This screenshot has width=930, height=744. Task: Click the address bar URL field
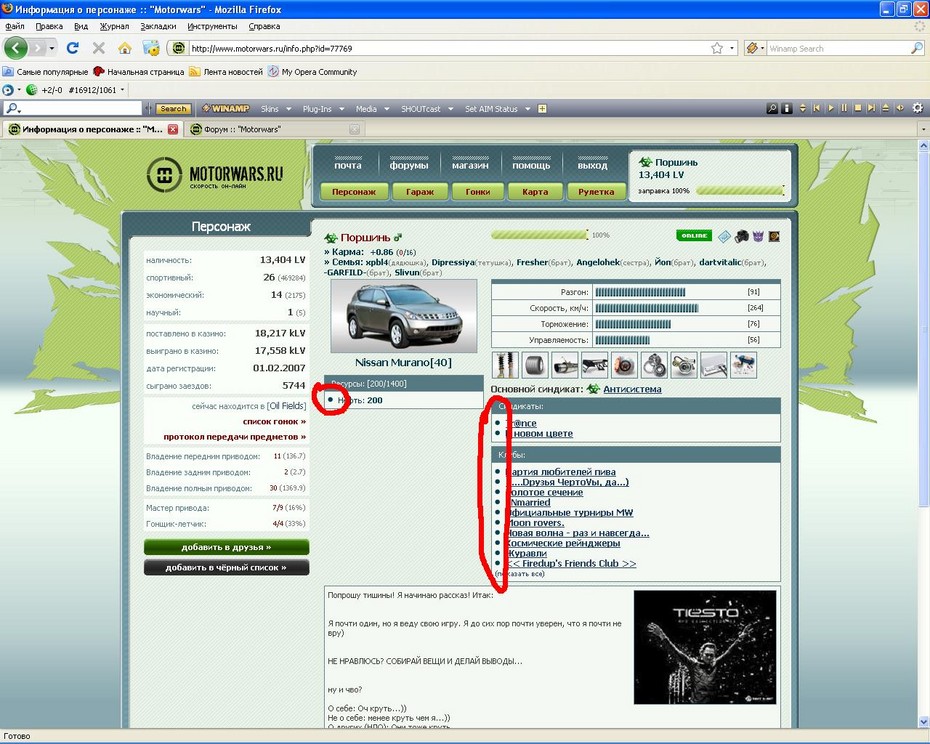pos(450,48)
